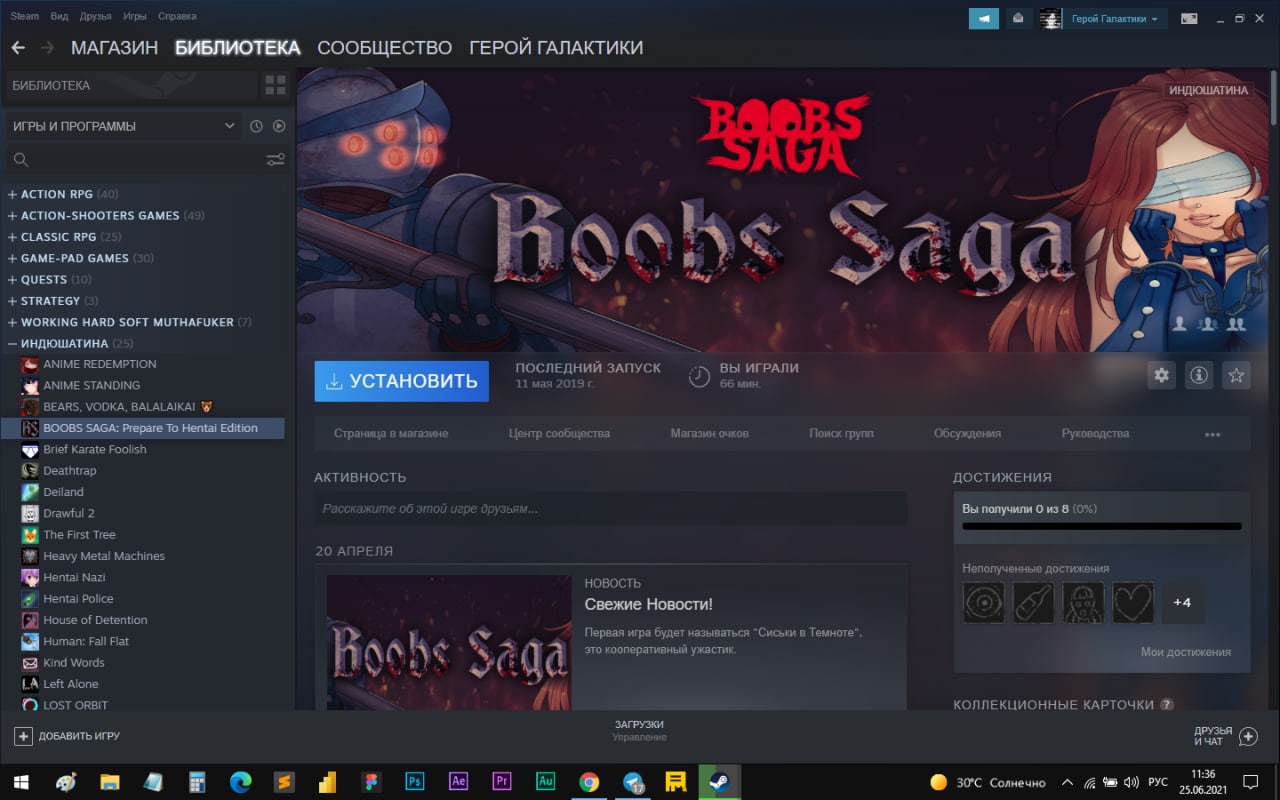Click the УСТАНОВИТЬ button
1280x800 pixels.
point(401,381)
